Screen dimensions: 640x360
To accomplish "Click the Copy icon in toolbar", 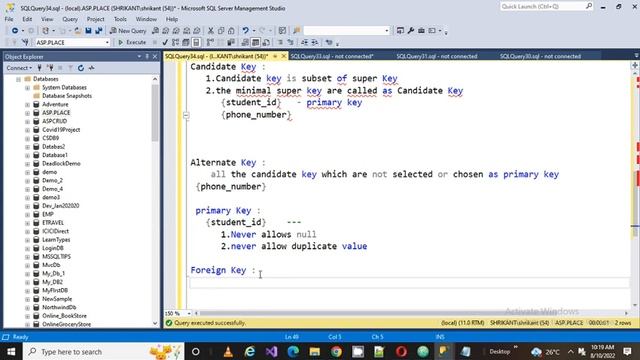I will [x=221, y=31].
